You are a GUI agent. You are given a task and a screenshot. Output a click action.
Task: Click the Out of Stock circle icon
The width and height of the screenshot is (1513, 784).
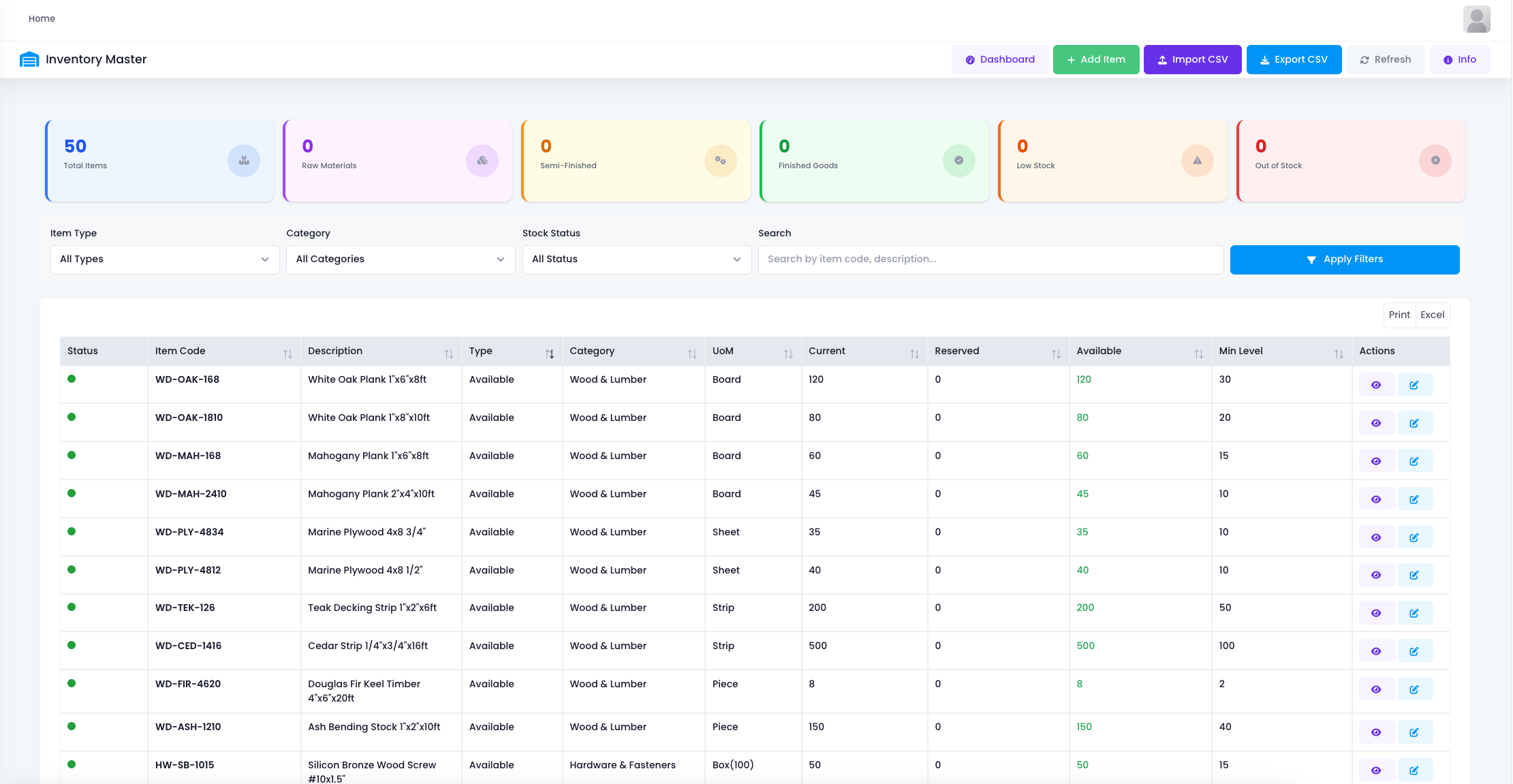point(1435,161)
